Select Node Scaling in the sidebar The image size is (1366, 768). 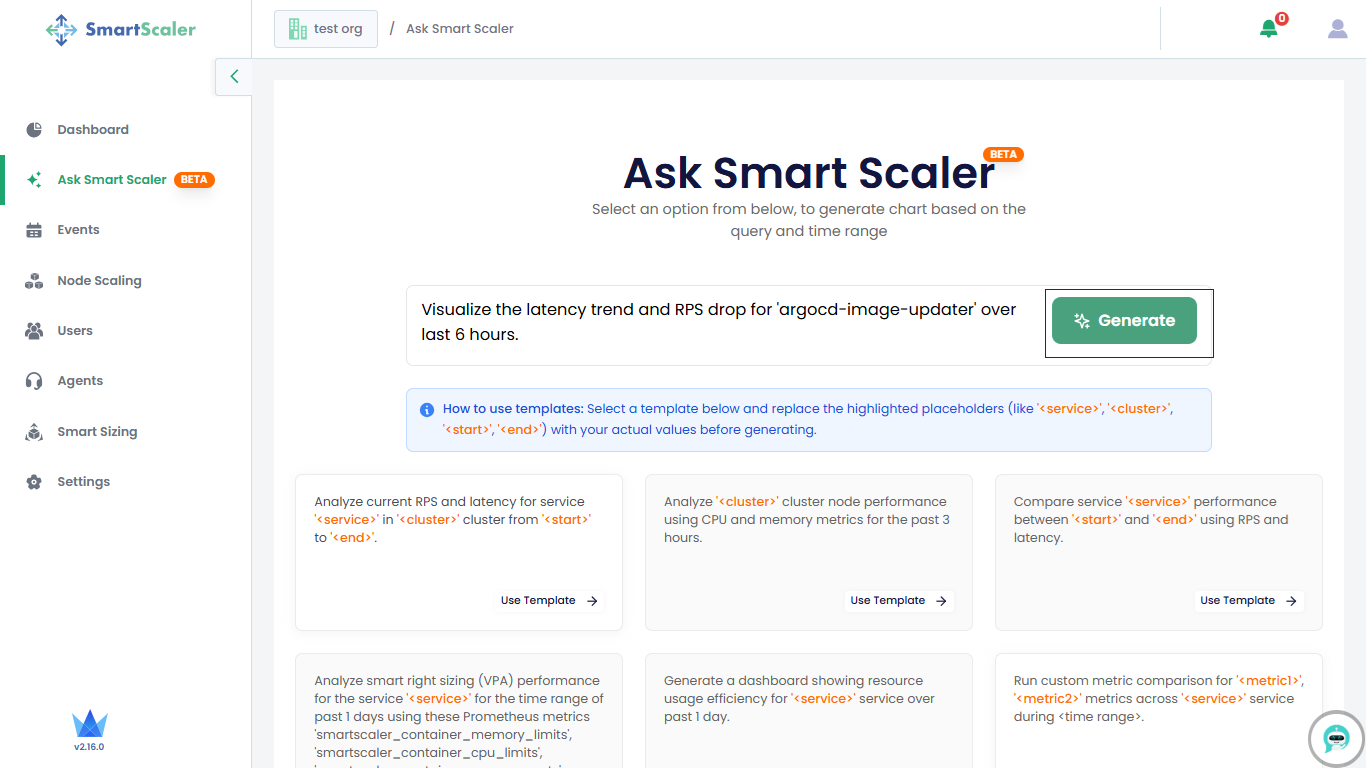pyautogui.click(x=99, y=281)
